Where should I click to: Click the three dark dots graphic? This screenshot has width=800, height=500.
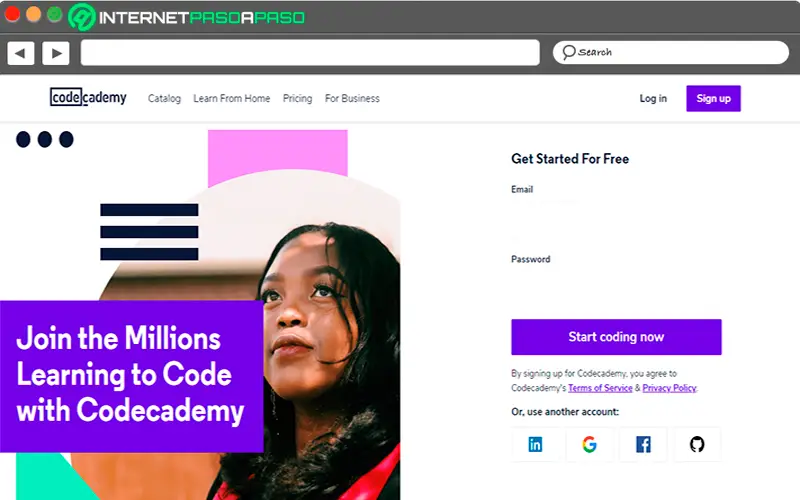pyautogui.click(x=45, y=139)
